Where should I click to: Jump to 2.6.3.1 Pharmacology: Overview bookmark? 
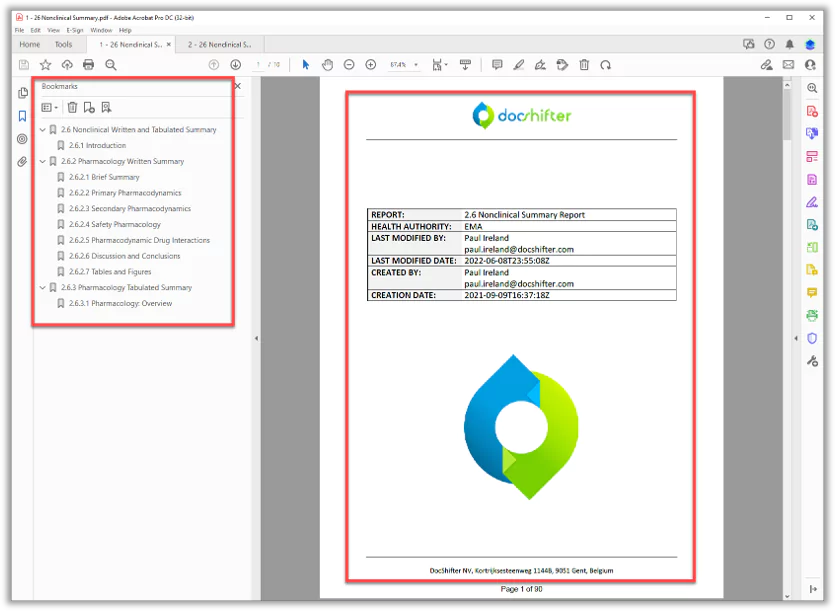click(120, 303)
